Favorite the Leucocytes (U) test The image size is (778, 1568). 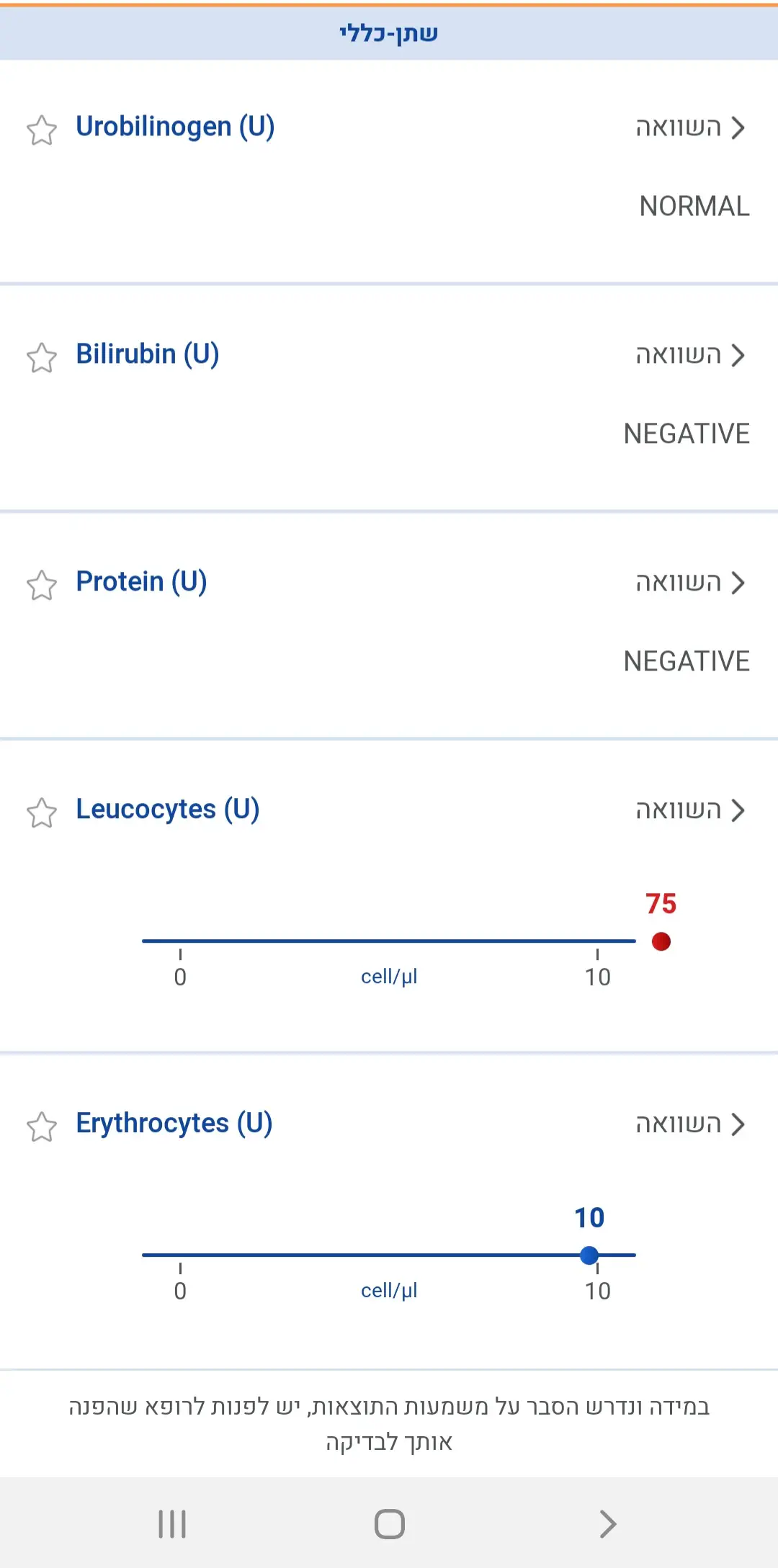[x=42, y=813]
